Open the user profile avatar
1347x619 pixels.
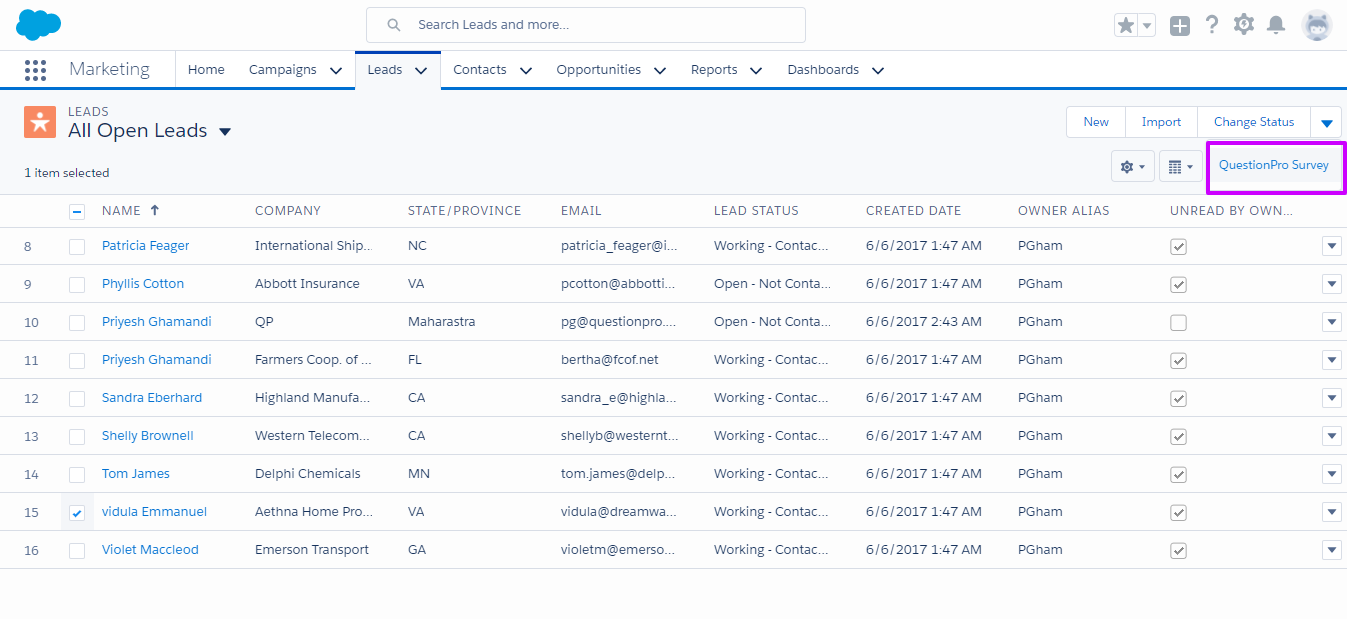click(1317, 26)
